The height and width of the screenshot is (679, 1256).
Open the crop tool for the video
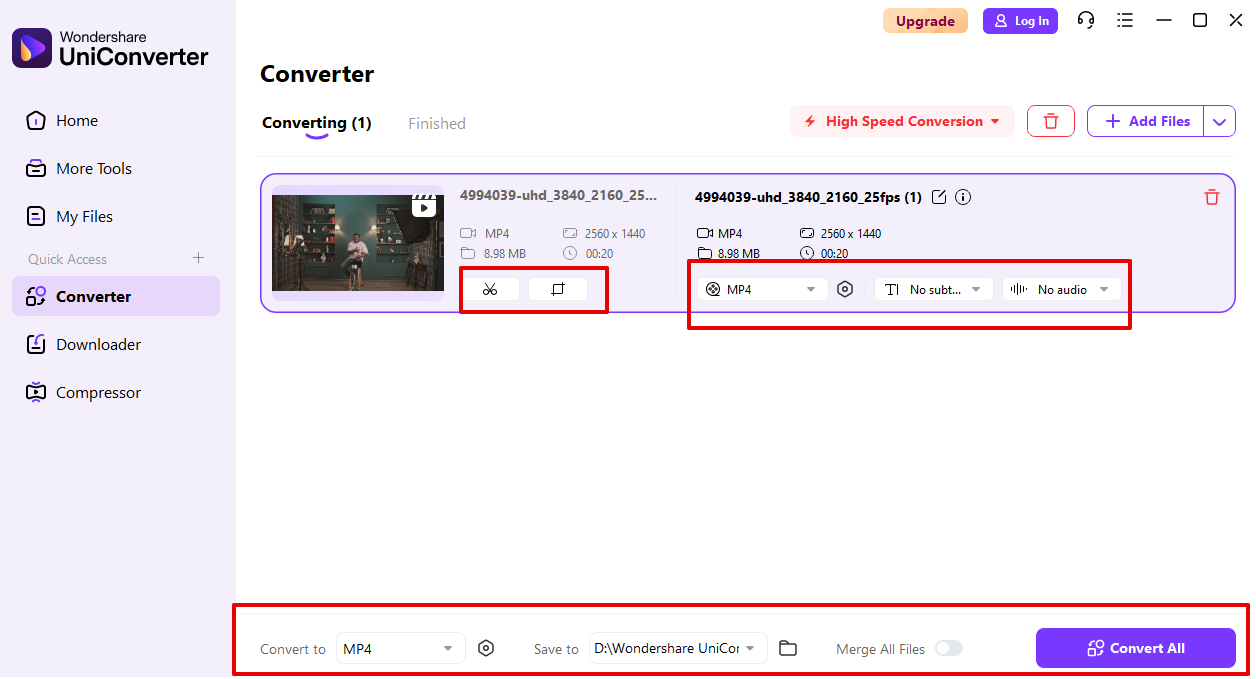tap(560, 289)
